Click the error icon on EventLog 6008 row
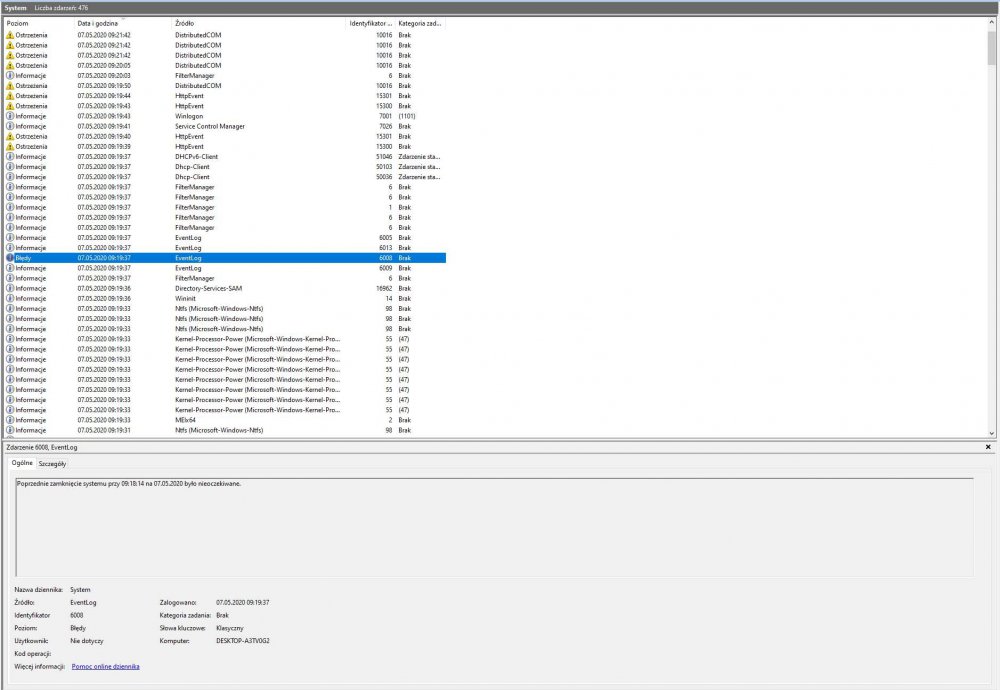This screenshot has height=690, width=1000. pos(10,258)
